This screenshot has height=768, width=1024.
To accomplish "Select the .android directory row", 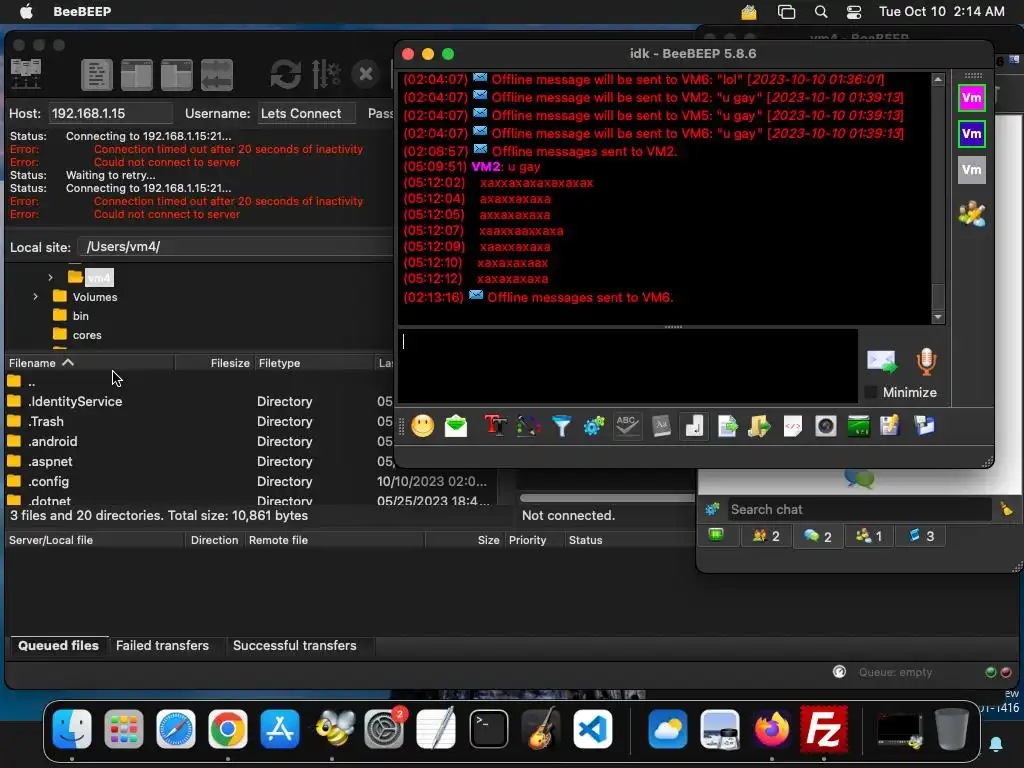I will coord(199,441).
